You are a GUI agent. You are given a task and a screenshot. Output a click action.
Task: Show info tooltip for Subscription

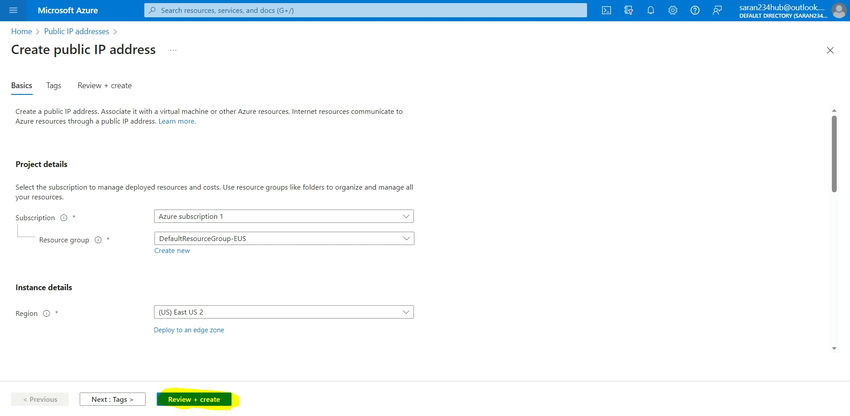(63, 217)
